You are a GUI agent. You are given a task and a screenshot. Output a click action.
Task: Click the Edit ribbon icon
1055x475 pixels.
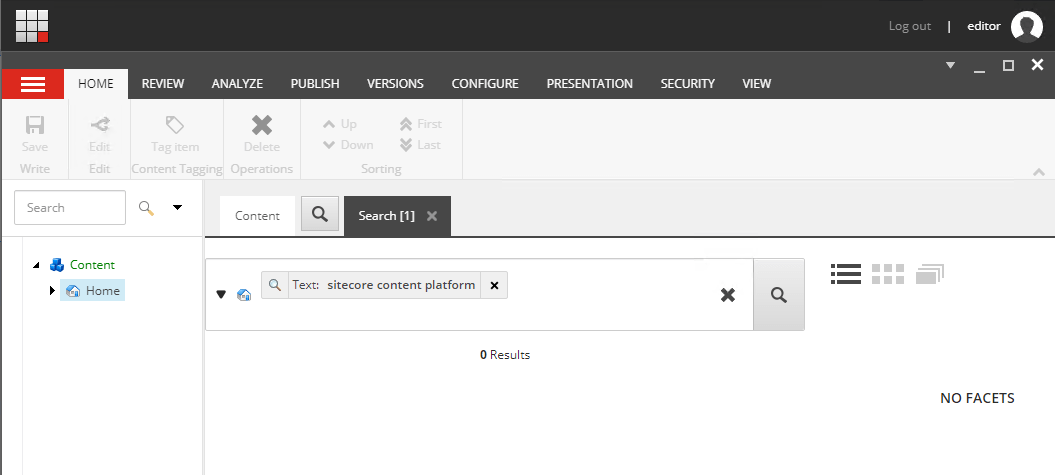coord(100,124)
